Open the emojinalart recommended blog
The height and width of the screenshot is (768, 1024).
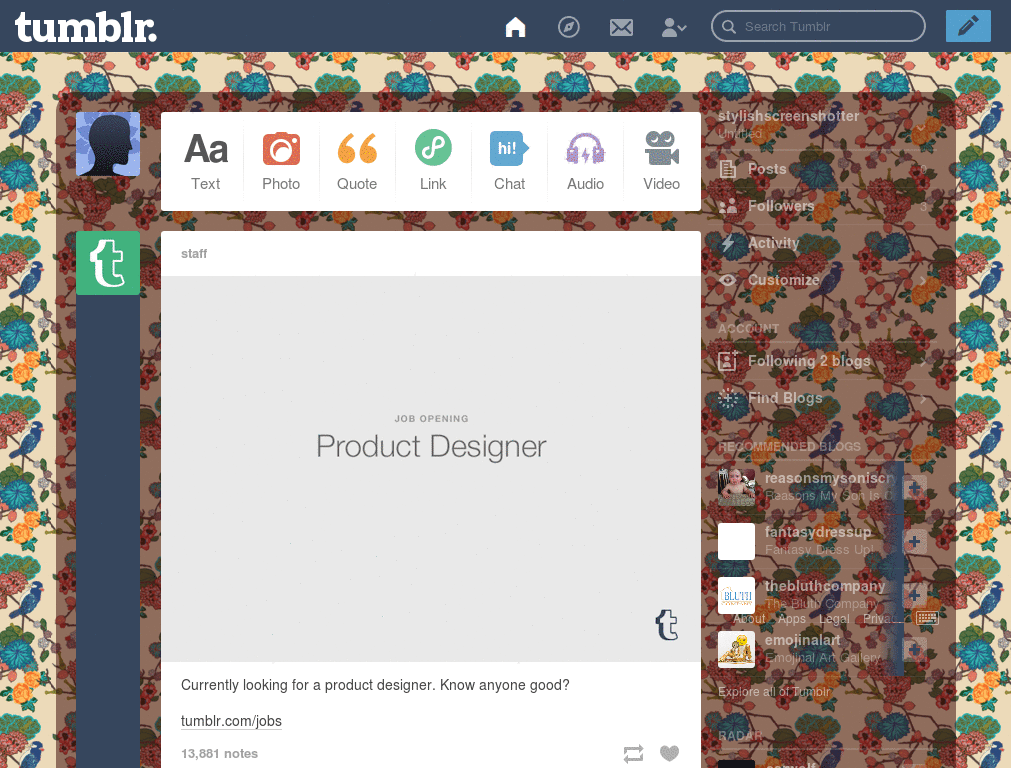click(803, 641)
